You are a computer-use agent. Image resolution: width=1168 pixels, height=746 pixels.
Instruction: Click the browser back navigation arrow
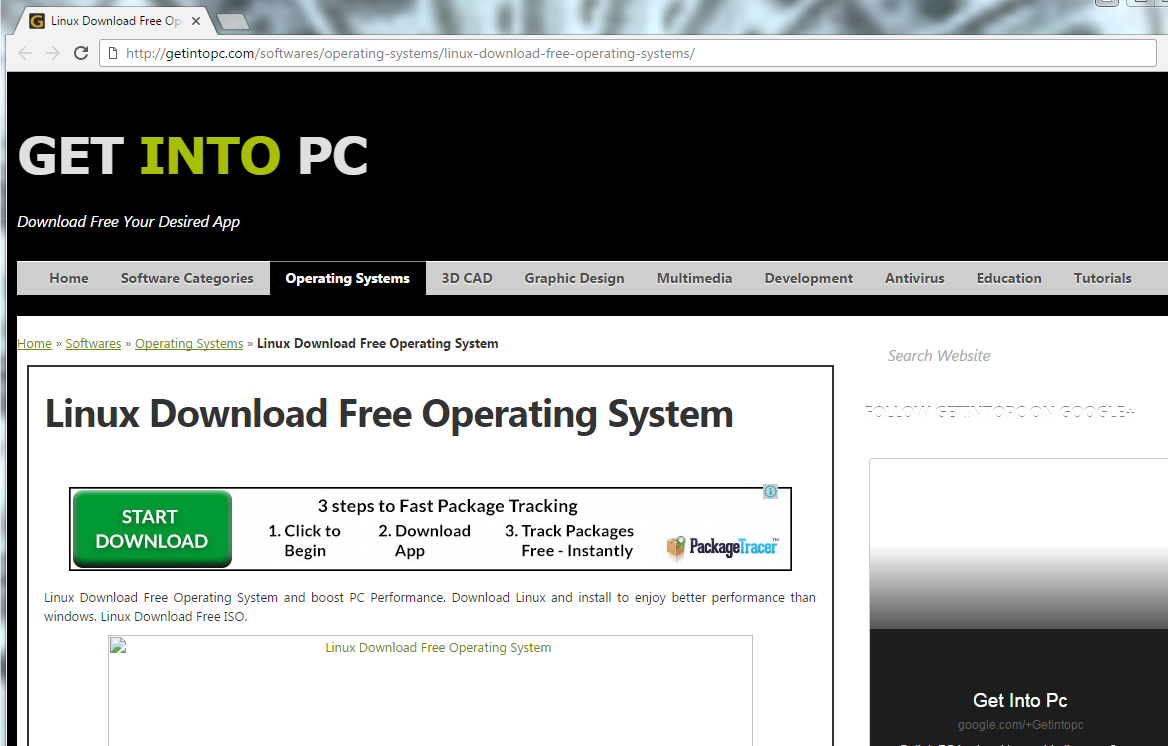tap(24, 53)
